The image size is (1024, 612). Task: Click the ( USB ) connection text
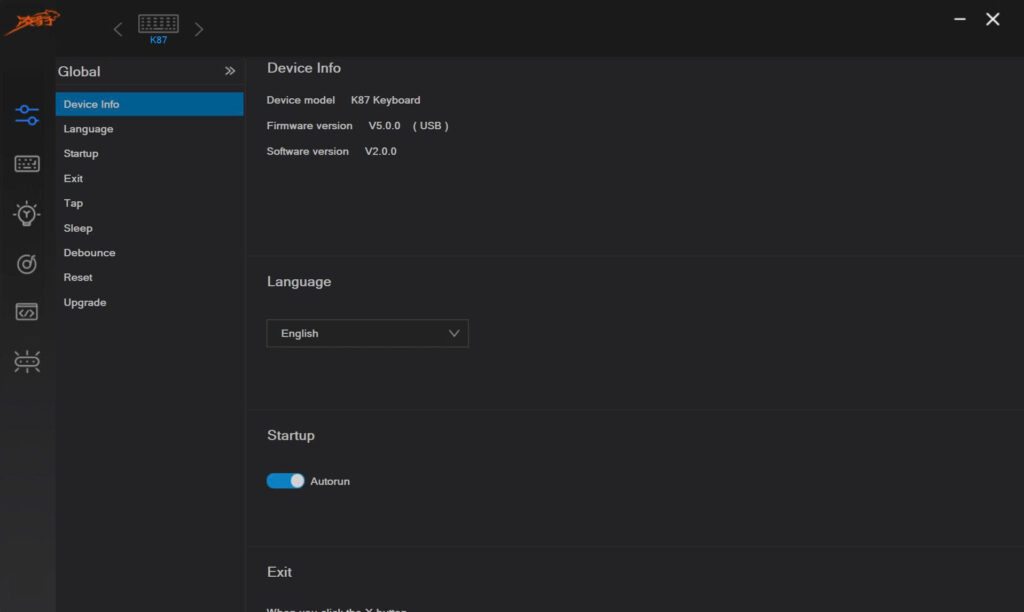click(x=430, y=126)
